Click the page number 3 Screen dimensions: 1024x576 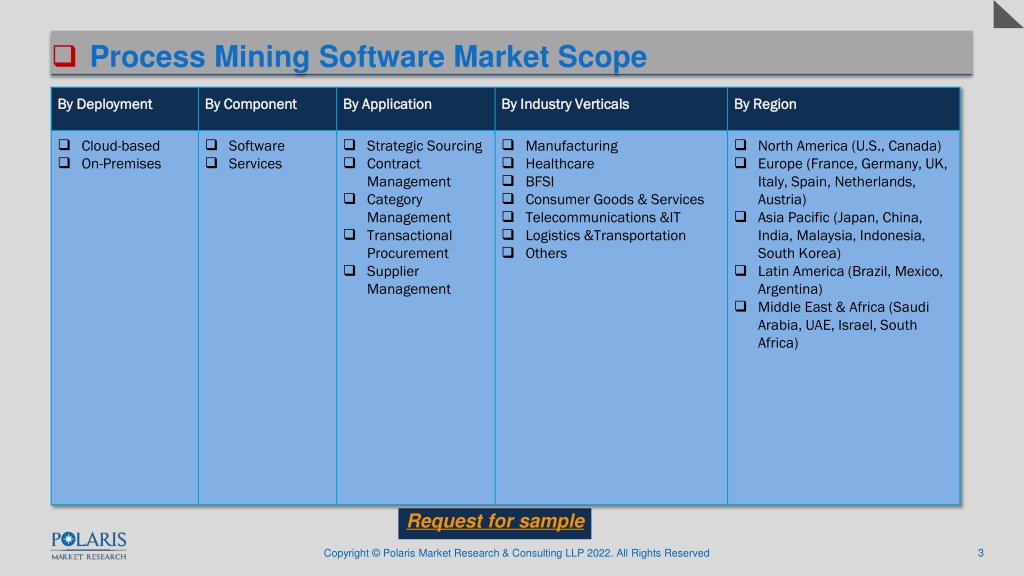(980, 553)
